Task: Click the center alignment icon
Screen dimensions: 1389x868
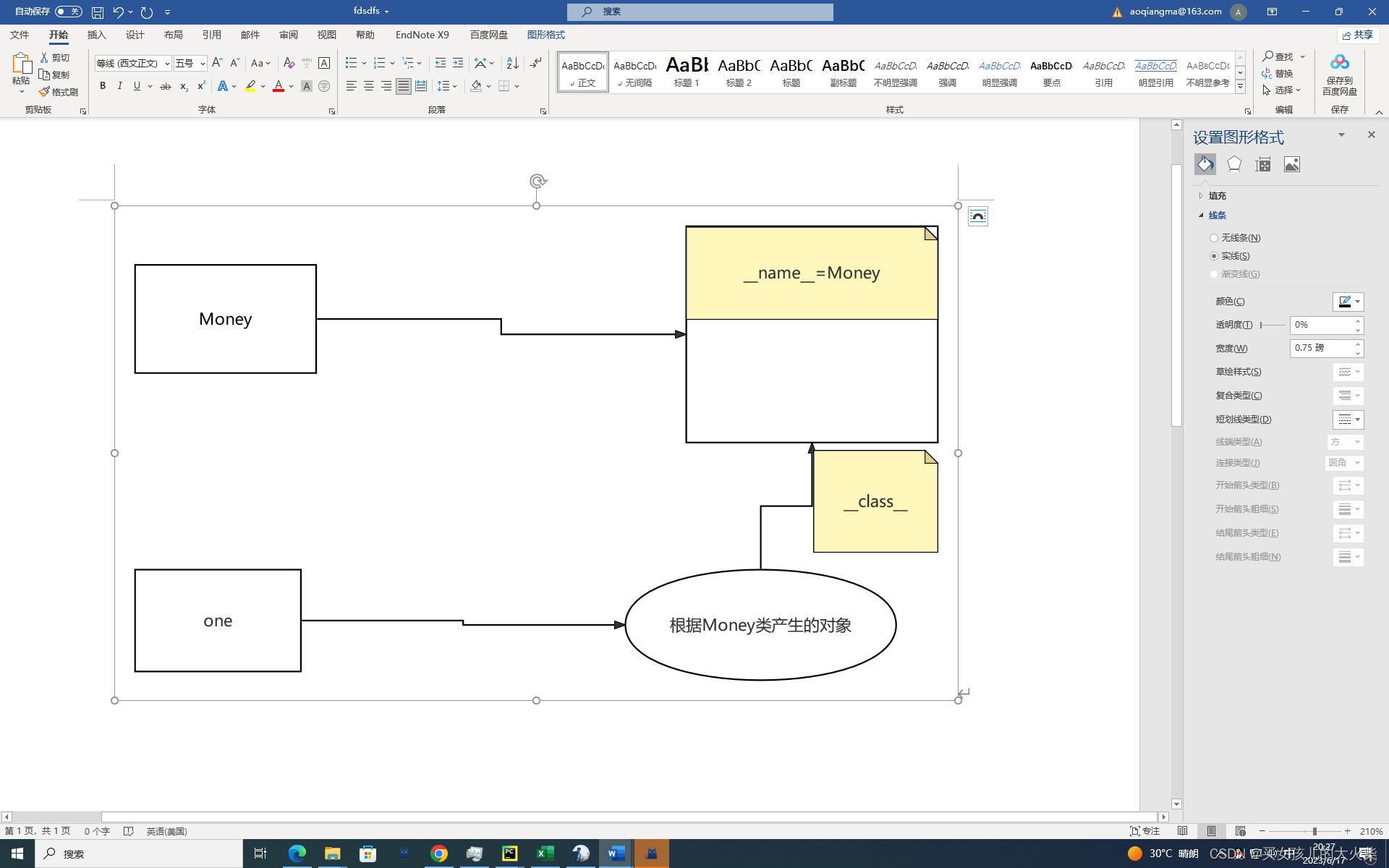Action: coord(369,86)
